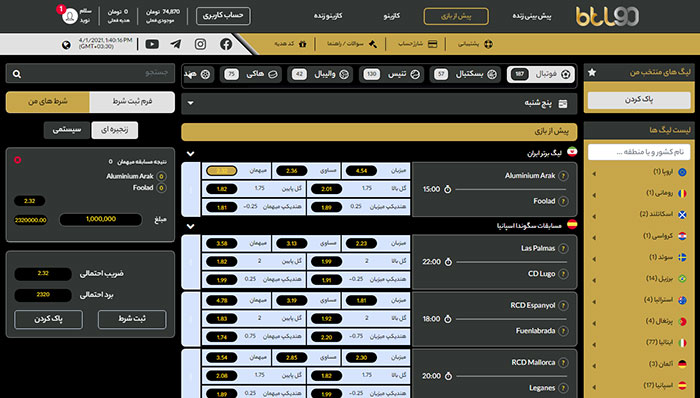700x398 pixels.
Task: Click the question icon next to Las Palmas
Action: coord(563,249)
